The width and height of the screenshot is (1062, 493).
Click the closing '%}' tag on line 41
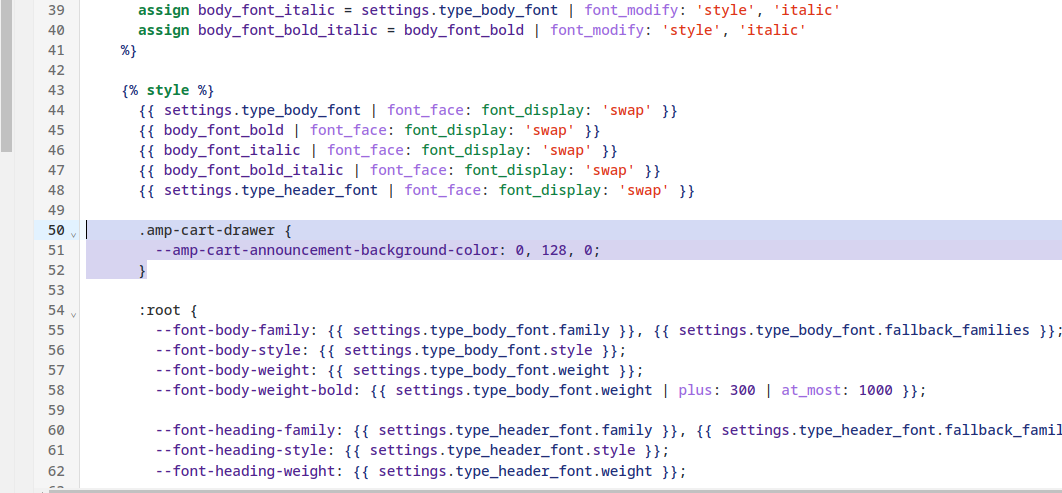(x=129, y=50)
